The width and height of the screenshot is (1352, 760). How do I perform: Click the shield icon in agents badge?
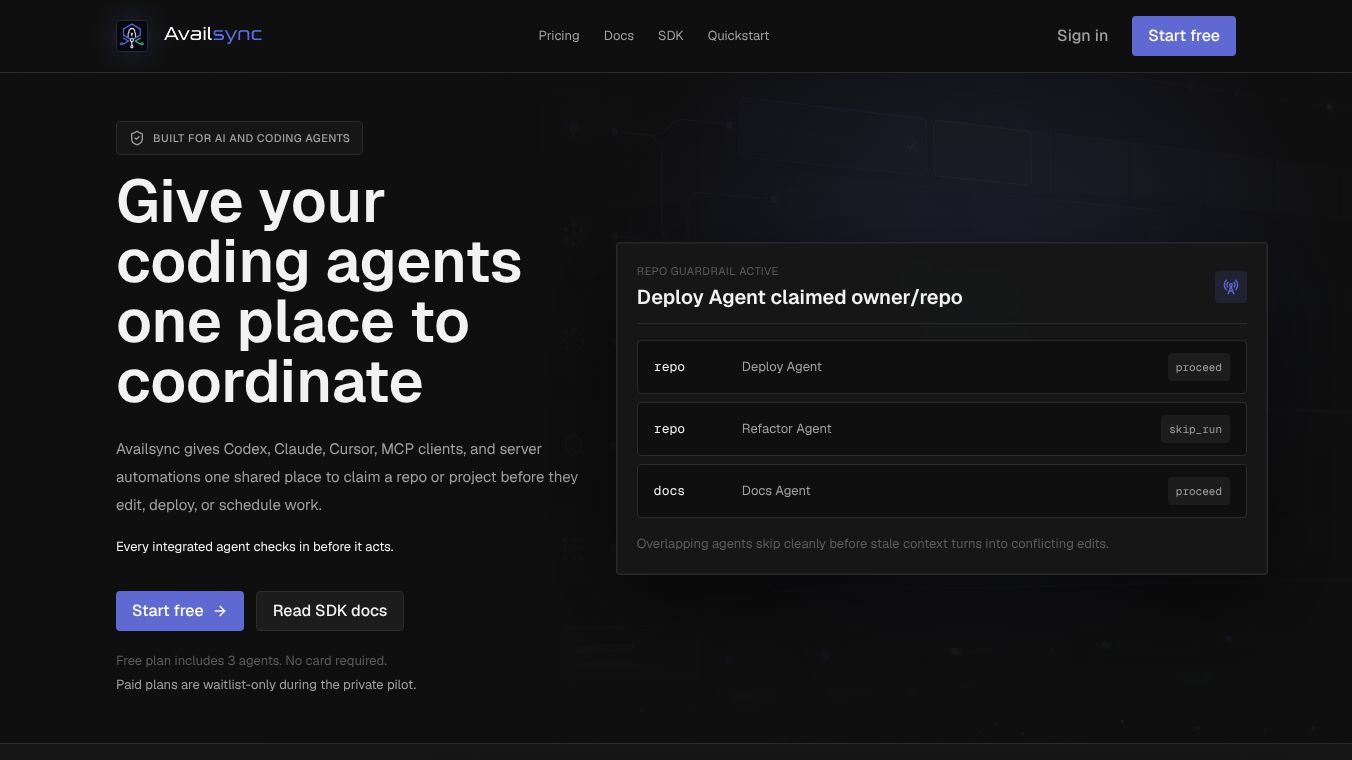137,138
